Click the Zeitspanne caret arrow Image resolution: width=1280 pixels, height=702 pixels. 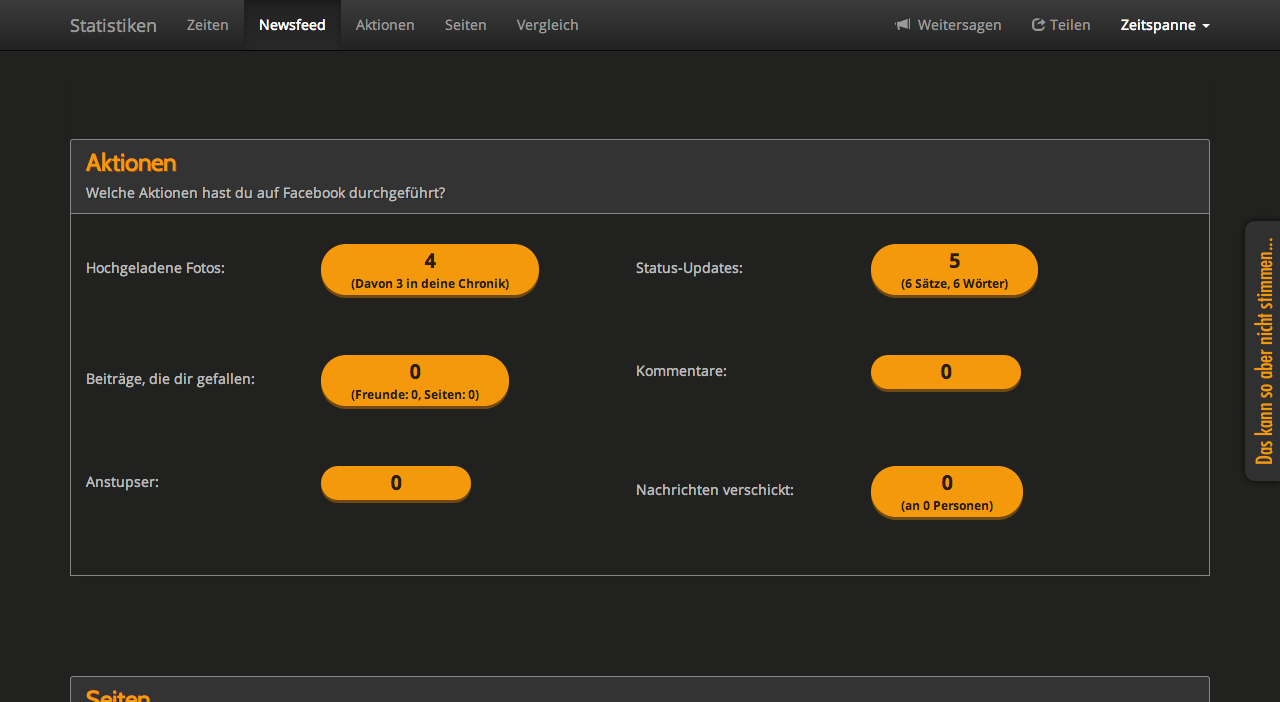1206,26
